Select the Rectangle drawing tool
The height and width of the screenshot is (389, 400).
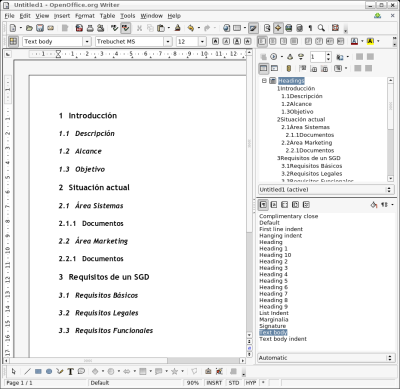(38, 371)
